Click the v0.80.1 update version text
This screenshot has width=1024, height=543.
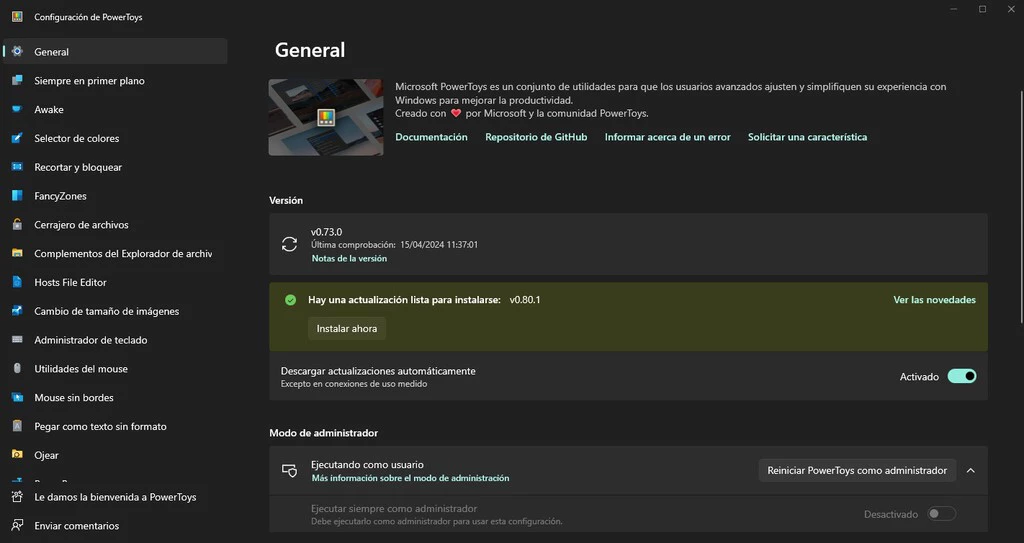coord(525,299)
